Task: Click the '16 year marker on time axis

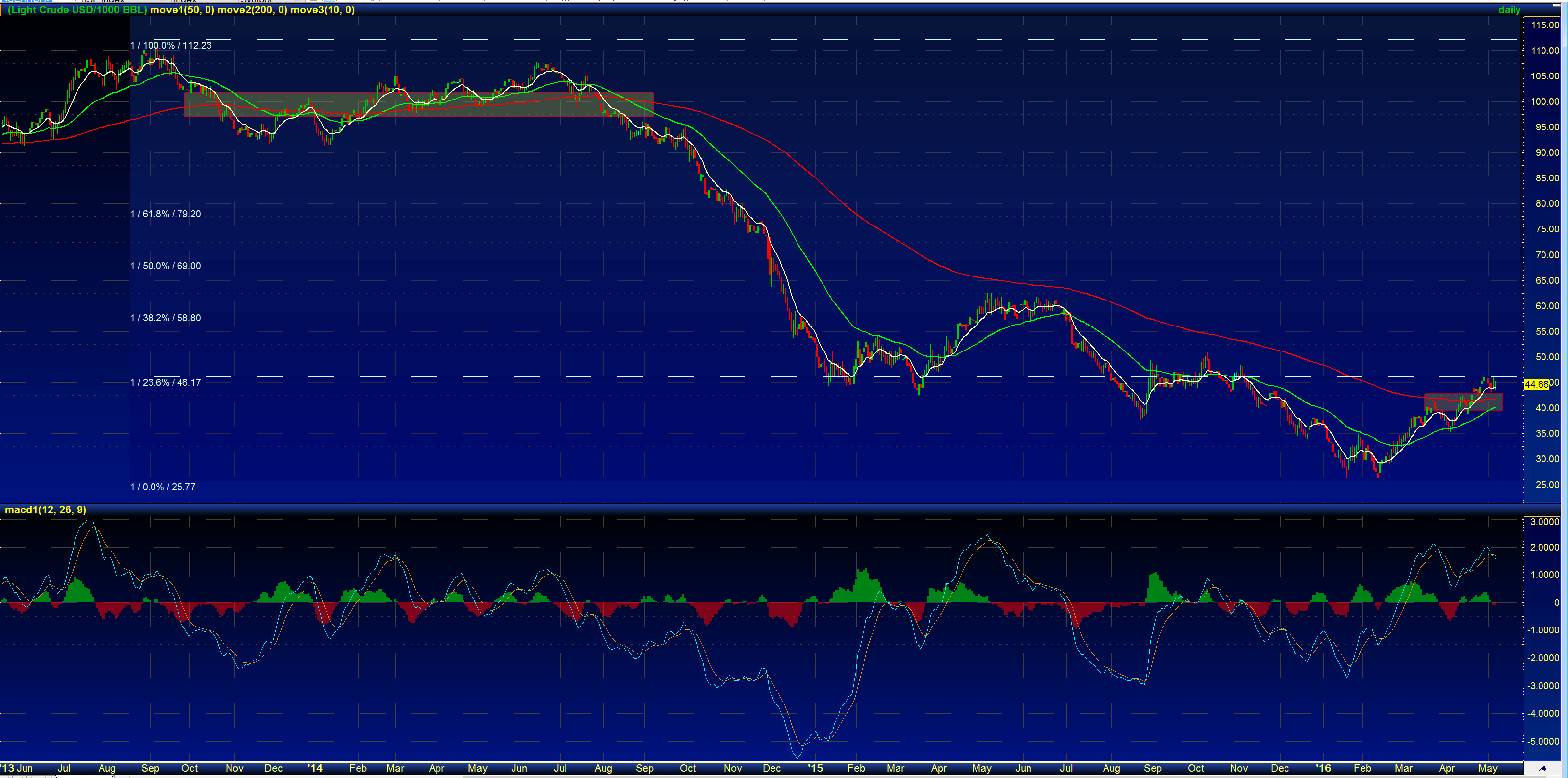Action: [1323, 768]
